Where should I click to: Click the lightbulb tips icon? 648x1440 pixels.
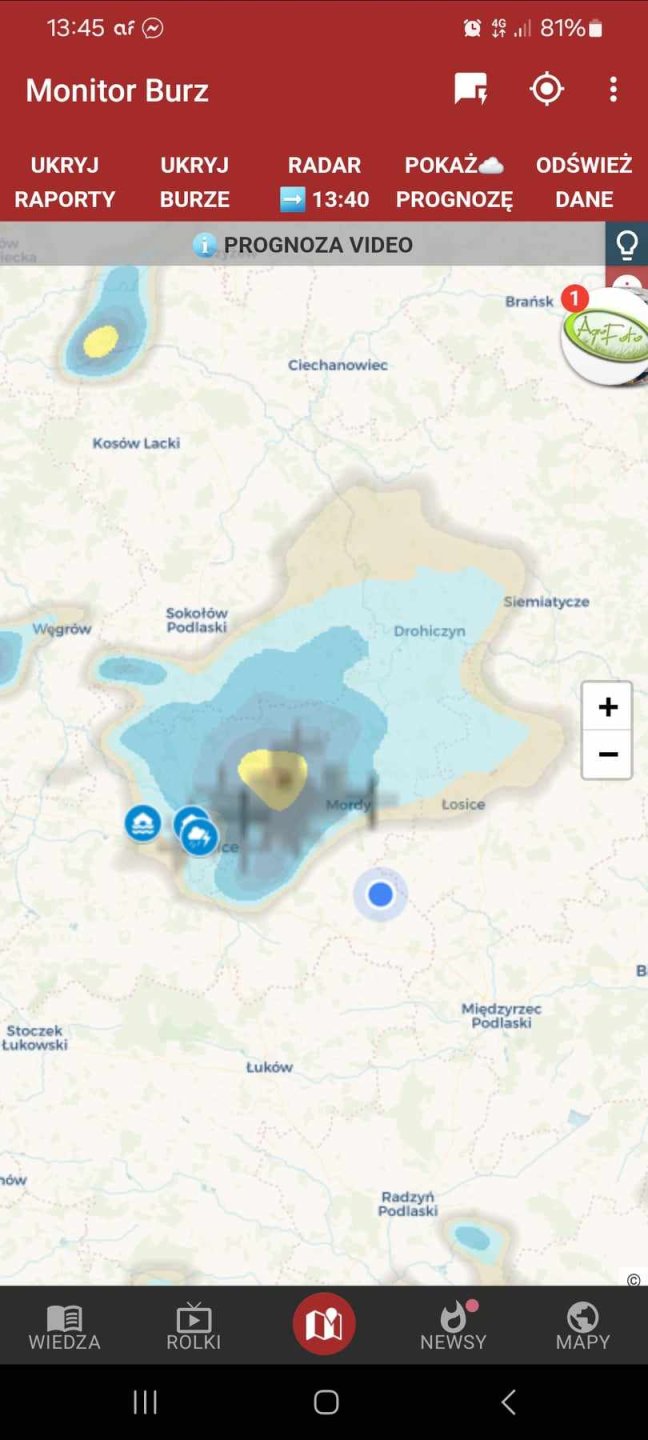point(627,243)
